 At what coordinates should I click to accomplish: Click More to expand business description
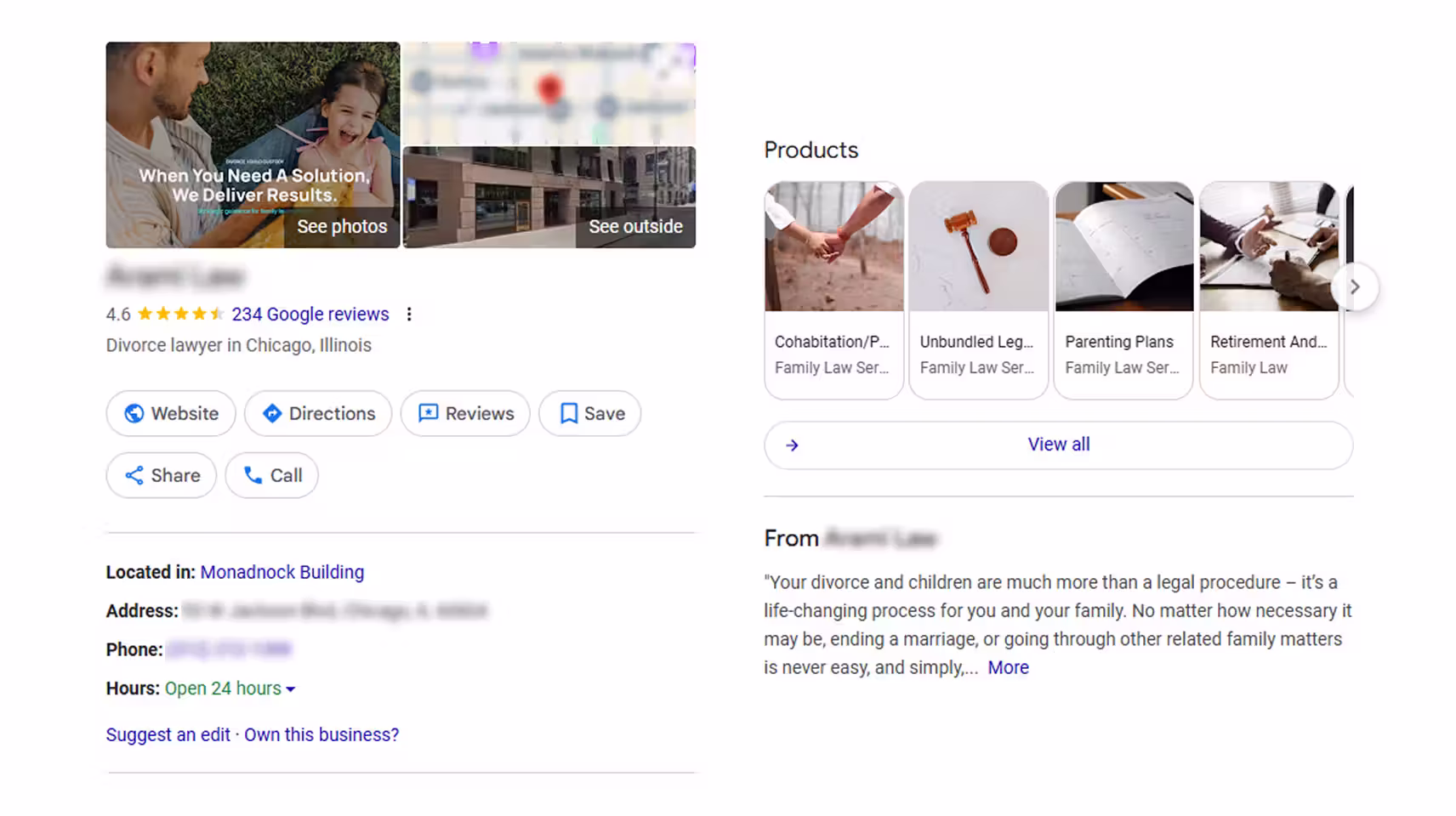1009,667
